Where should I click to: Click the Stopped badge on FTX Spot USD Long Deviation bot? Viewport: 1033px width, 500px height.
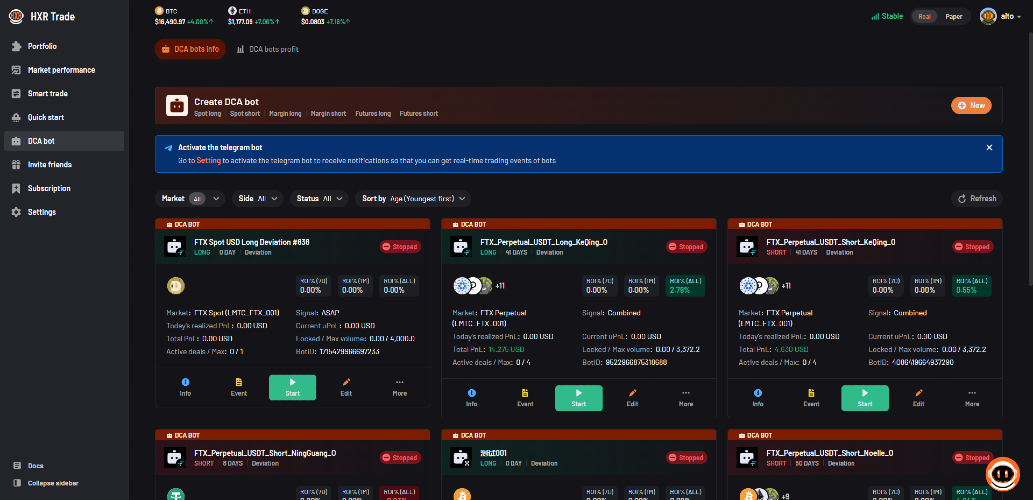point(401,246)
